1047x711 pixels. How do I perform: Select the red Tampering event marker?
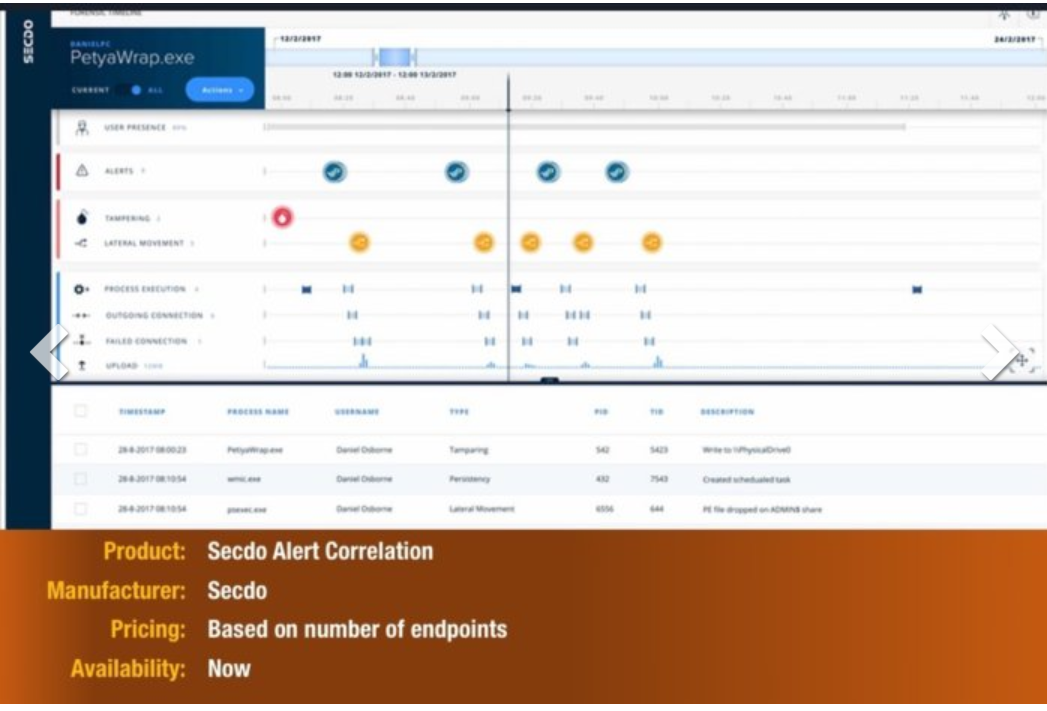(x=282, y=217)
